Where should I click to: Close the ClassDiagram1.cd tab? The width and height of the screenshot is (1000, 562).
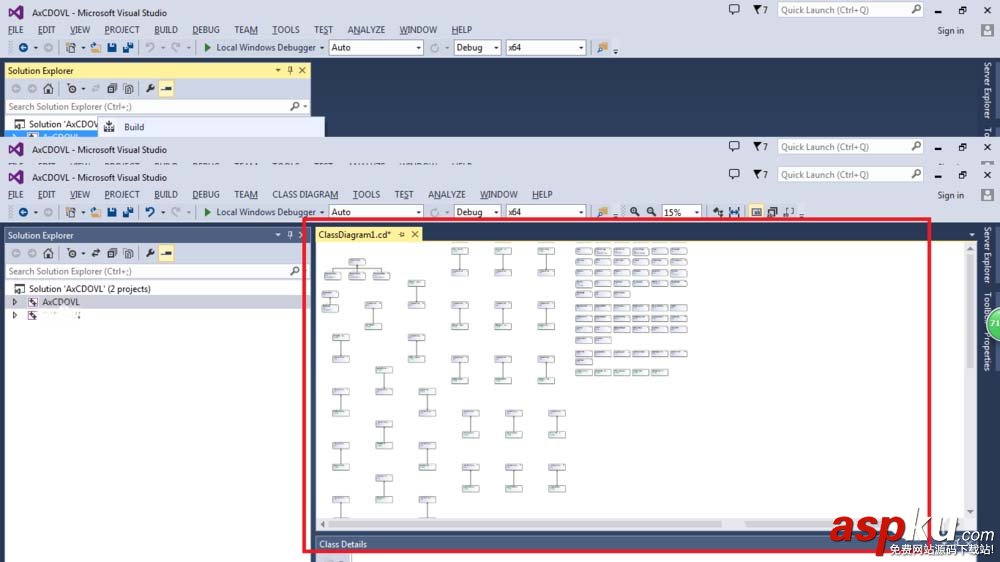(415, 235)
